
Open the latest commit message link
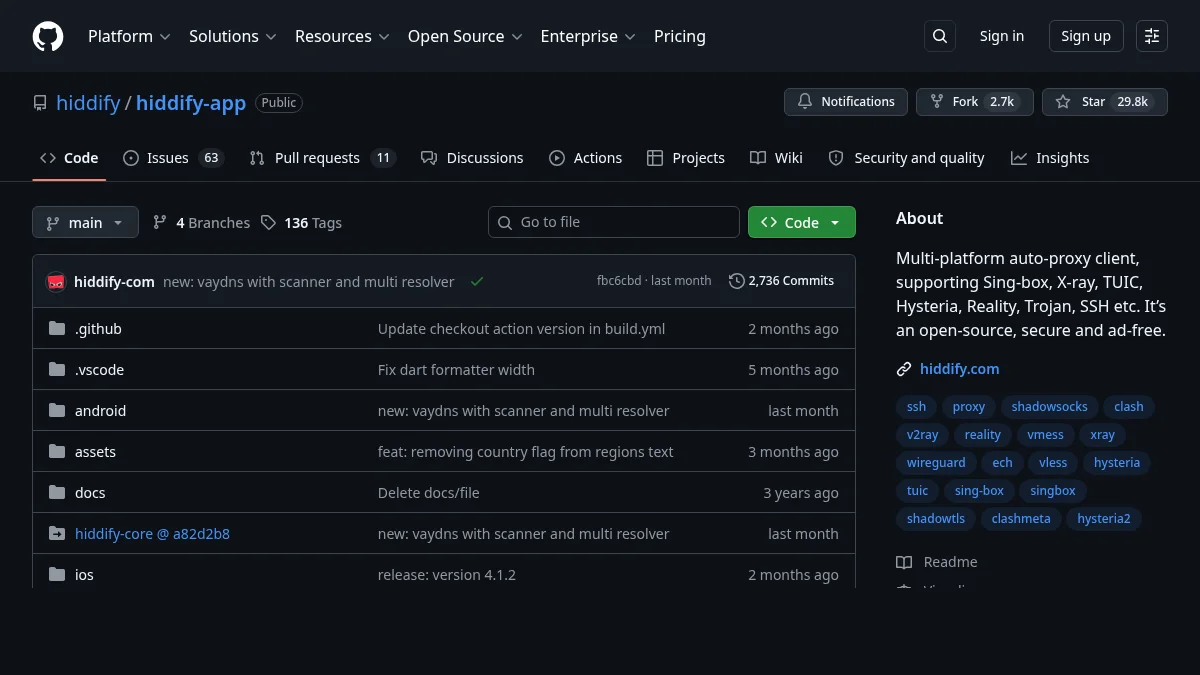tap(309, 282)
